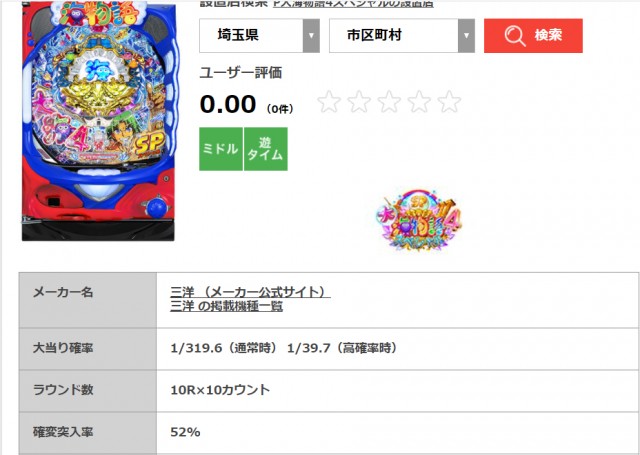Image resolution: width=640 pixels, height=455 pixels.
Task: Click the second rating star
Action: (359, 102)
